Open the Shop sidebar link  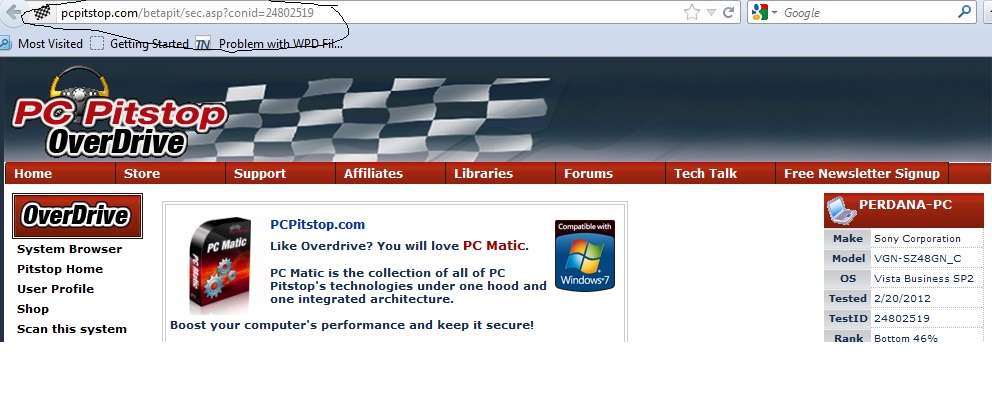[33, 309]
